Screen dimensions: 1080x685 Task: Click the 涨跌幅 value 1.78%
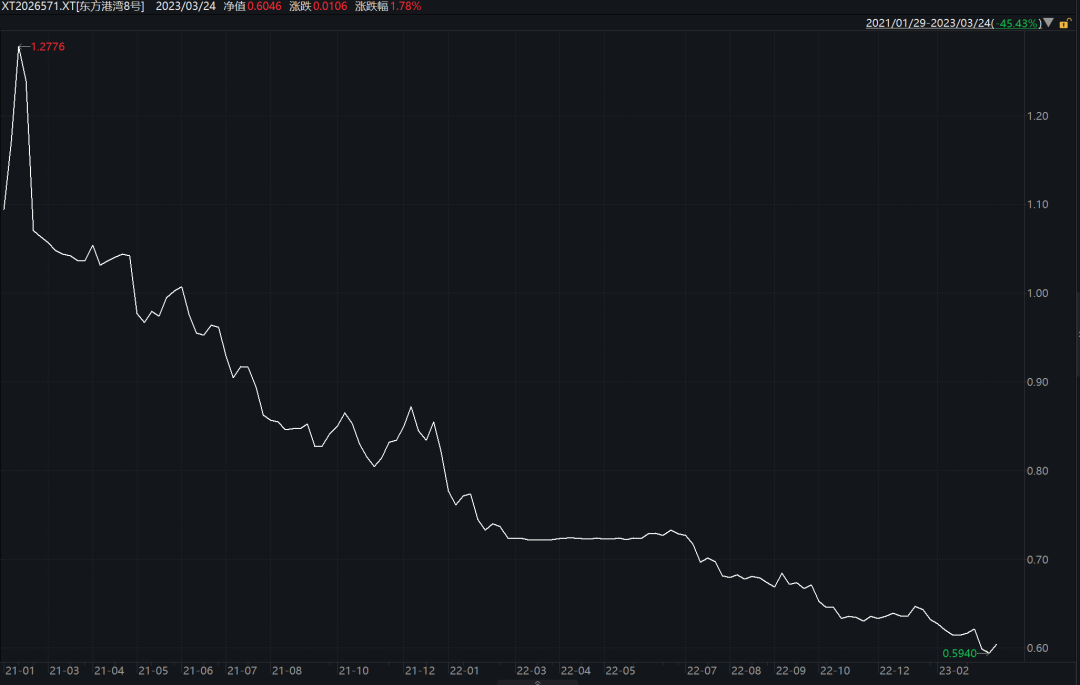(x=406, y=6)
